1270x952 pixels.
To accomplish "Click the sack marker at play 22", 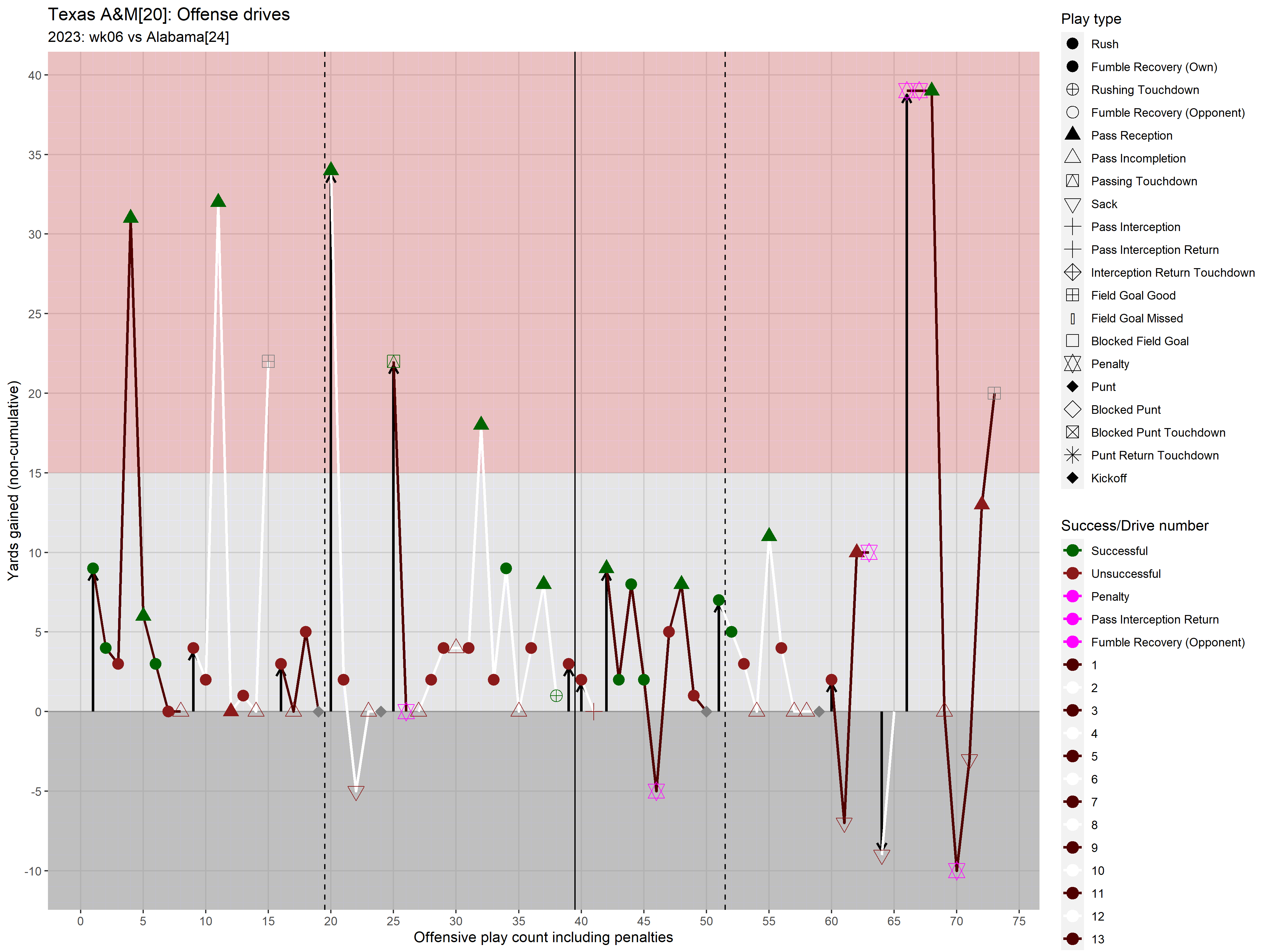I will 356,793.
